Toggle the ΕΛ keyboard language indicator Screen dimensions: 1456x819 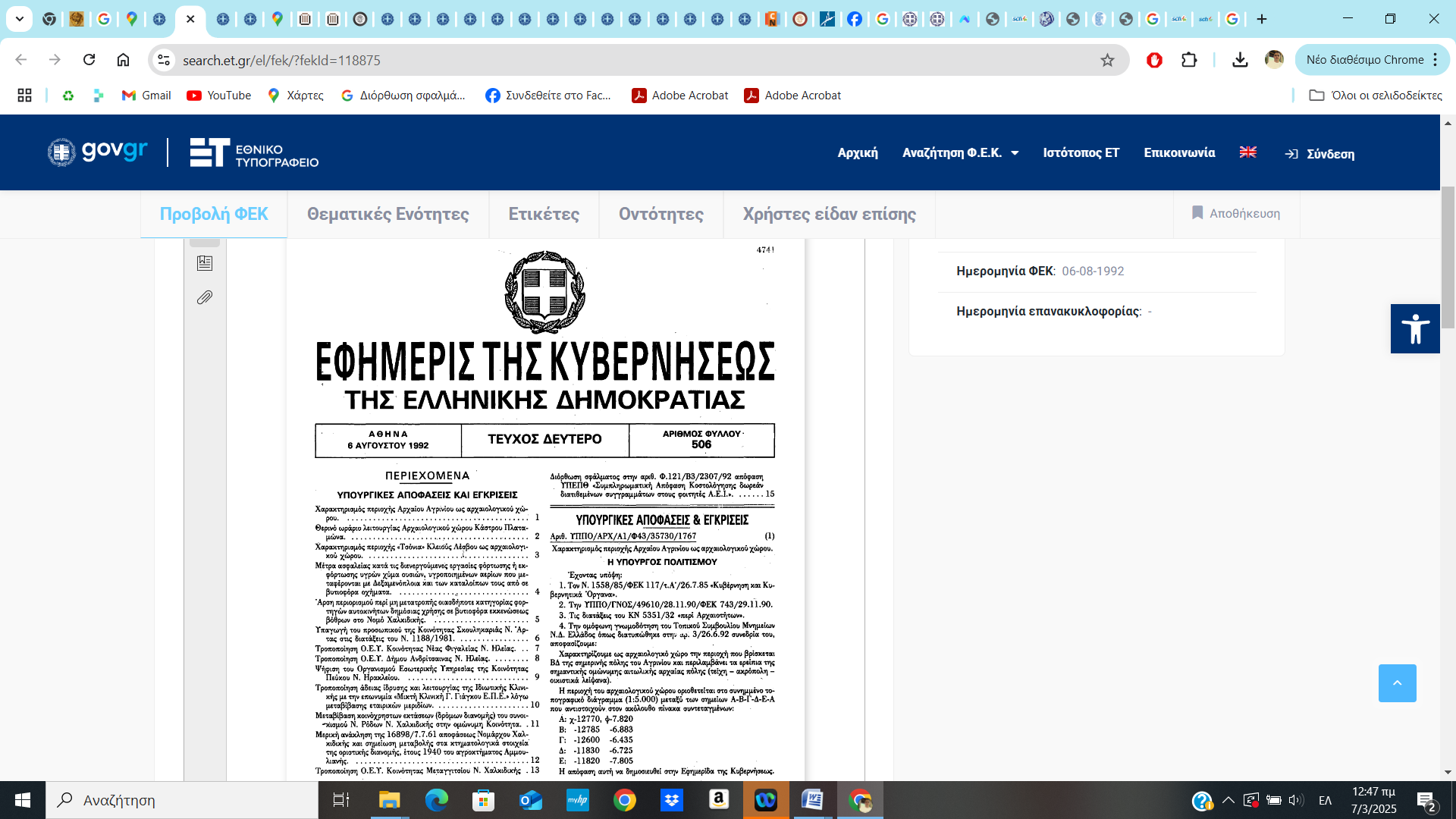coord(1326,800)
